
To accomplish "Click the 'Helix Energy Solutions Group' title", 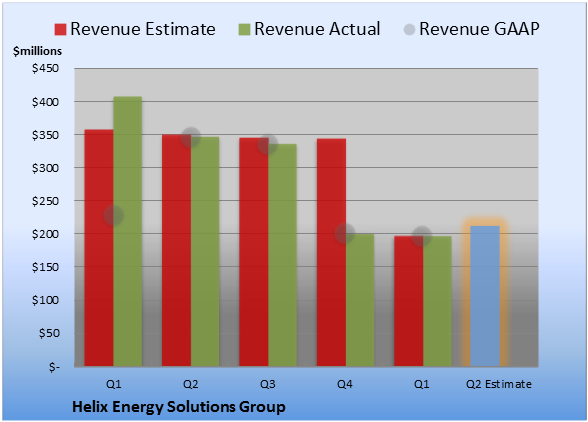I will click(x=179, y=407).
